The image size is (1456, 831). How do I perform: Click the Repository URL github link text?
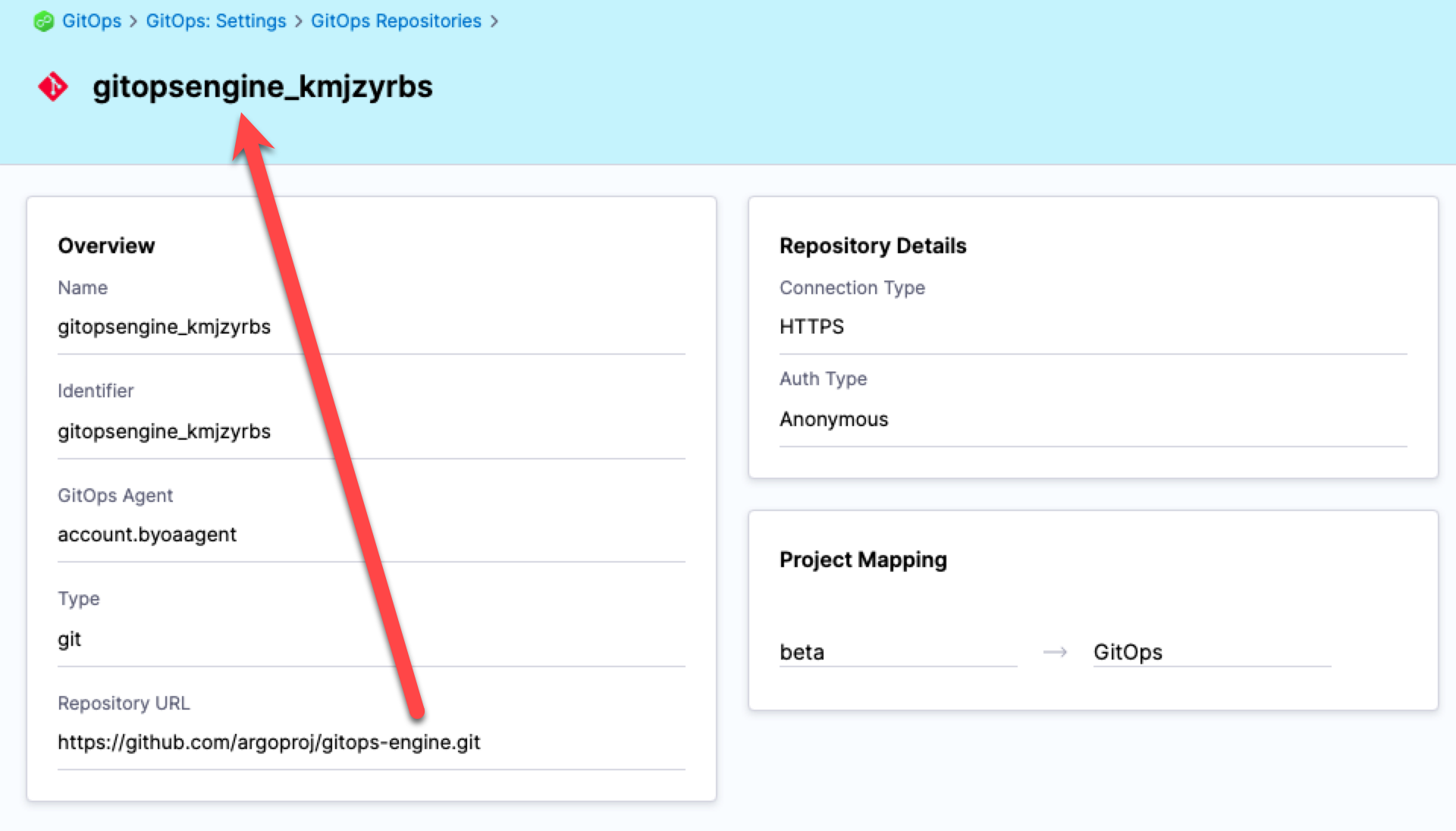(x=269, y=742)
